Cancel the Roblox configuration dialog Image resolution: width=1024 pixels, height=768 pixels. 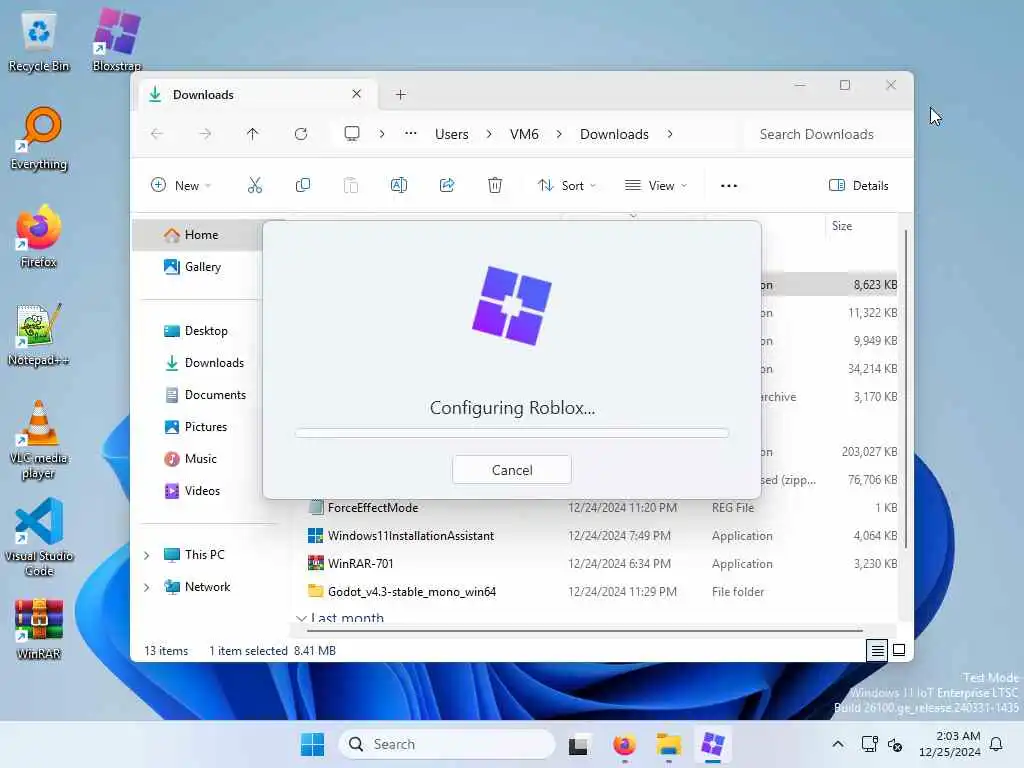pyautogui.click(x=511, y=470)
